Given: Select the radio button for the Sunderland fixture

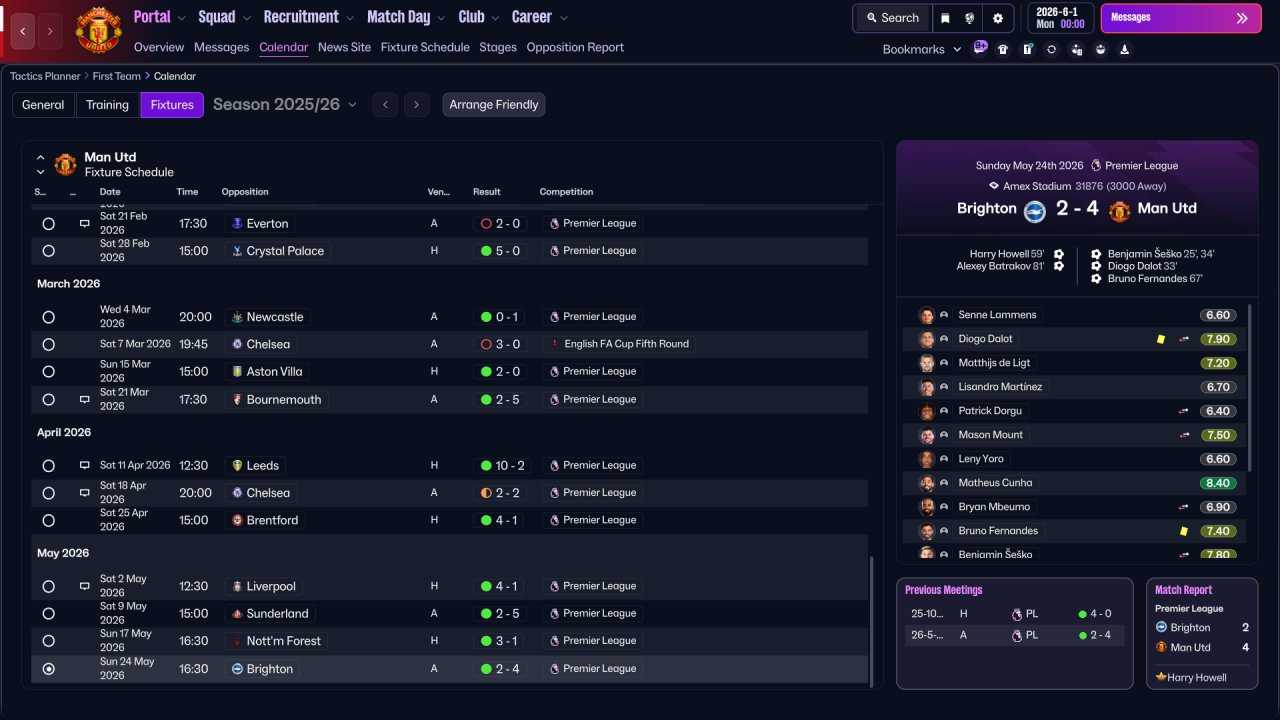Looking at the screenshot, I should pyautogui.click(x=48, y=613).
